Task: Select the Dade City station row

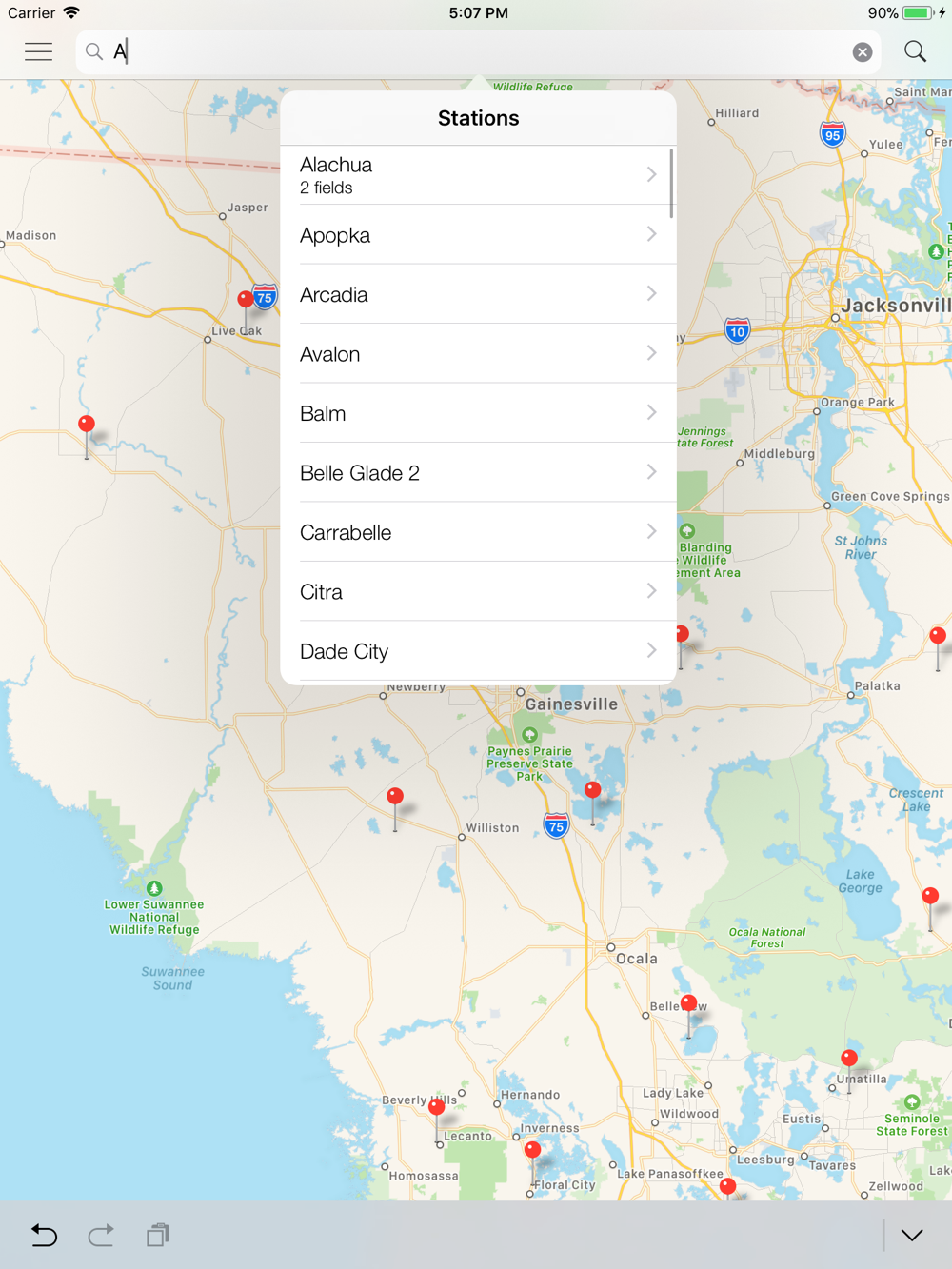Action: 478,651
